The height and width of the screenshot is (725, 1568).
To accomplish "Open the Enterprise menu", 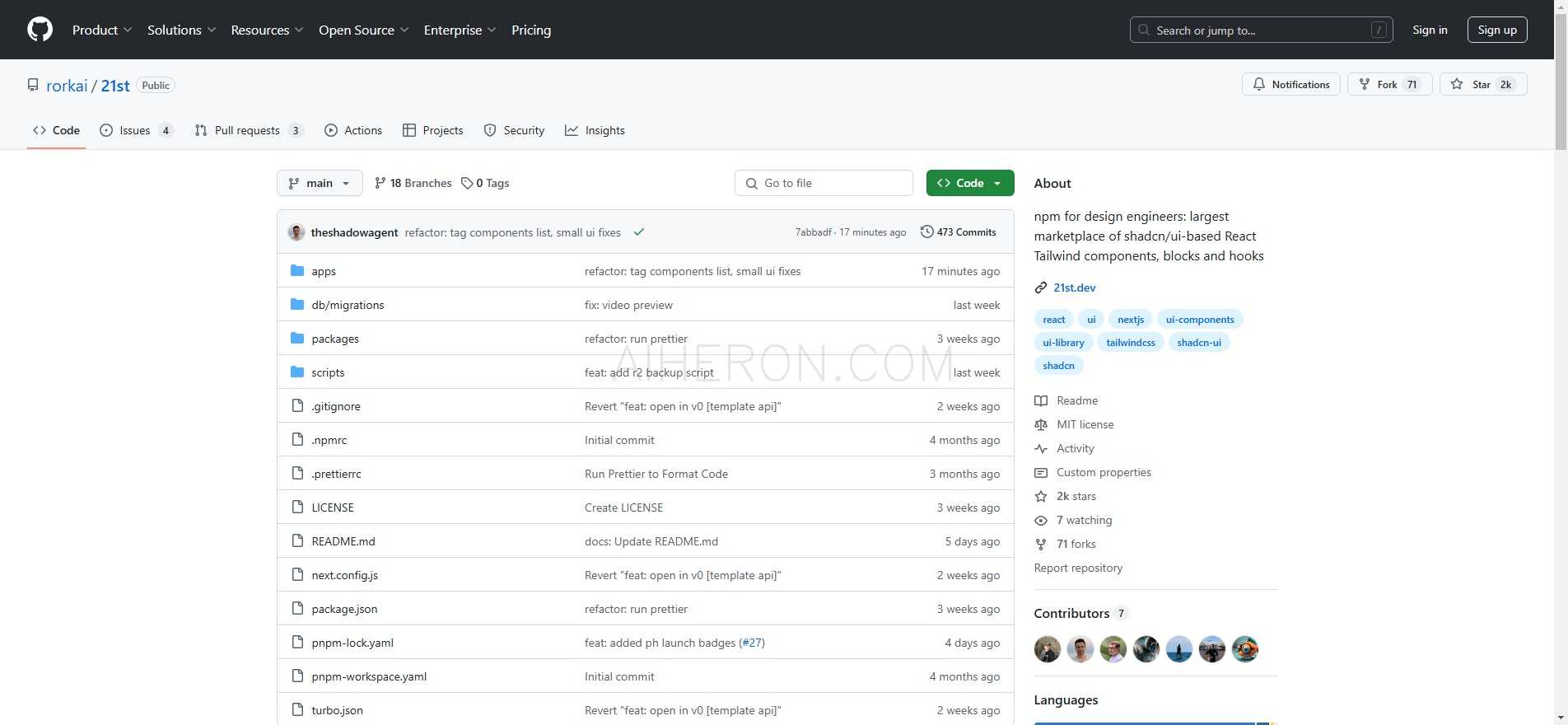I will tap(460, 30).
